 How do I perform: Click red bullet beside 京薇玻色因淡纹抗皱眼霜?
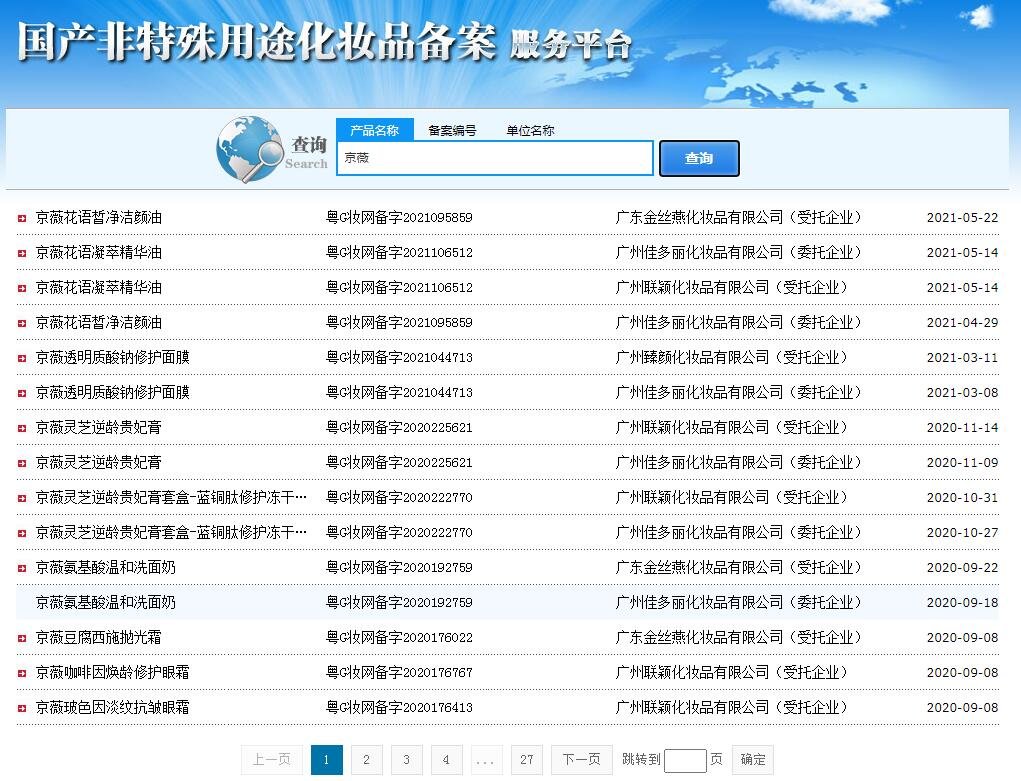point(21,709)
